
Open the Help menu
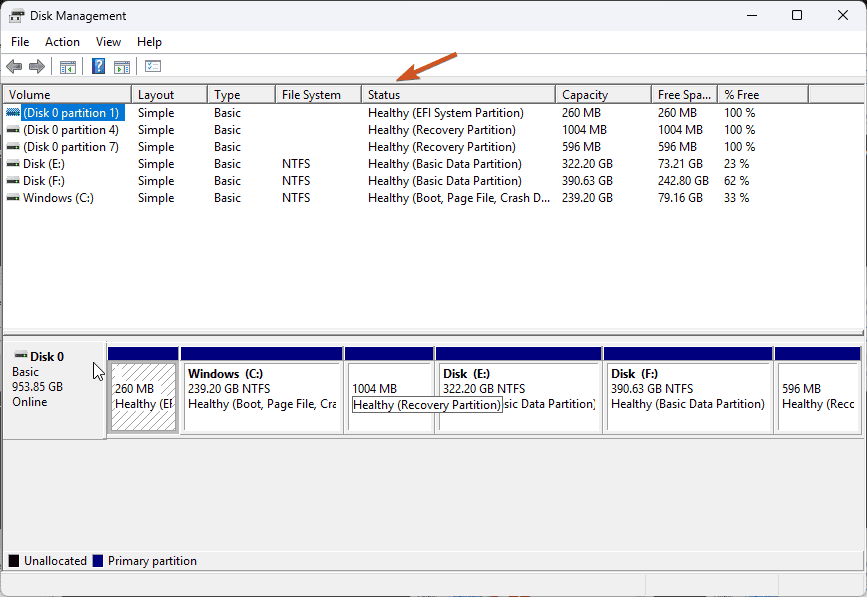149,42
